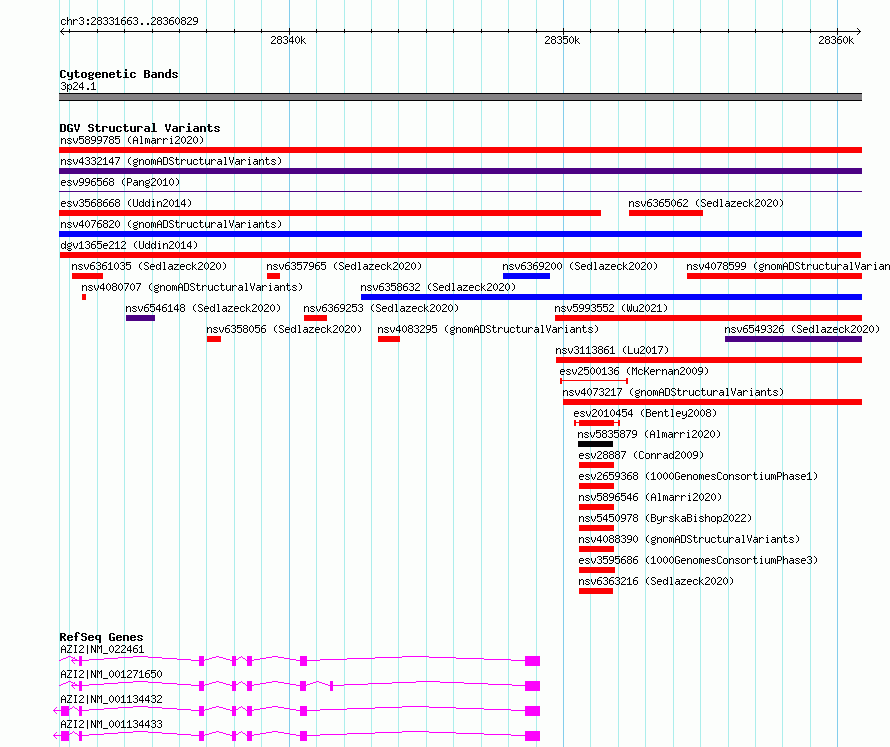Click the 28360k ruler tick label
This screenshot has height=747, width=890.
836,40
